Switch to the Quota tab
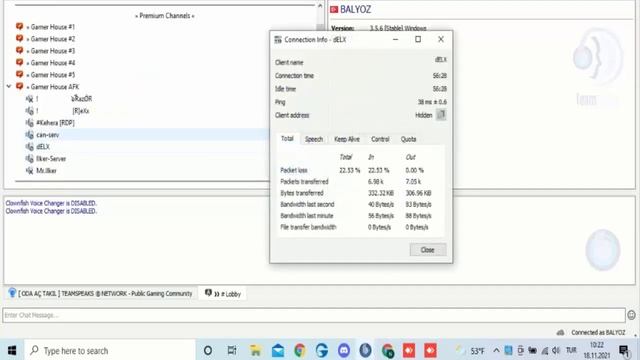The height and width of the screenshot is (360, 640). (x=408, y=139)
